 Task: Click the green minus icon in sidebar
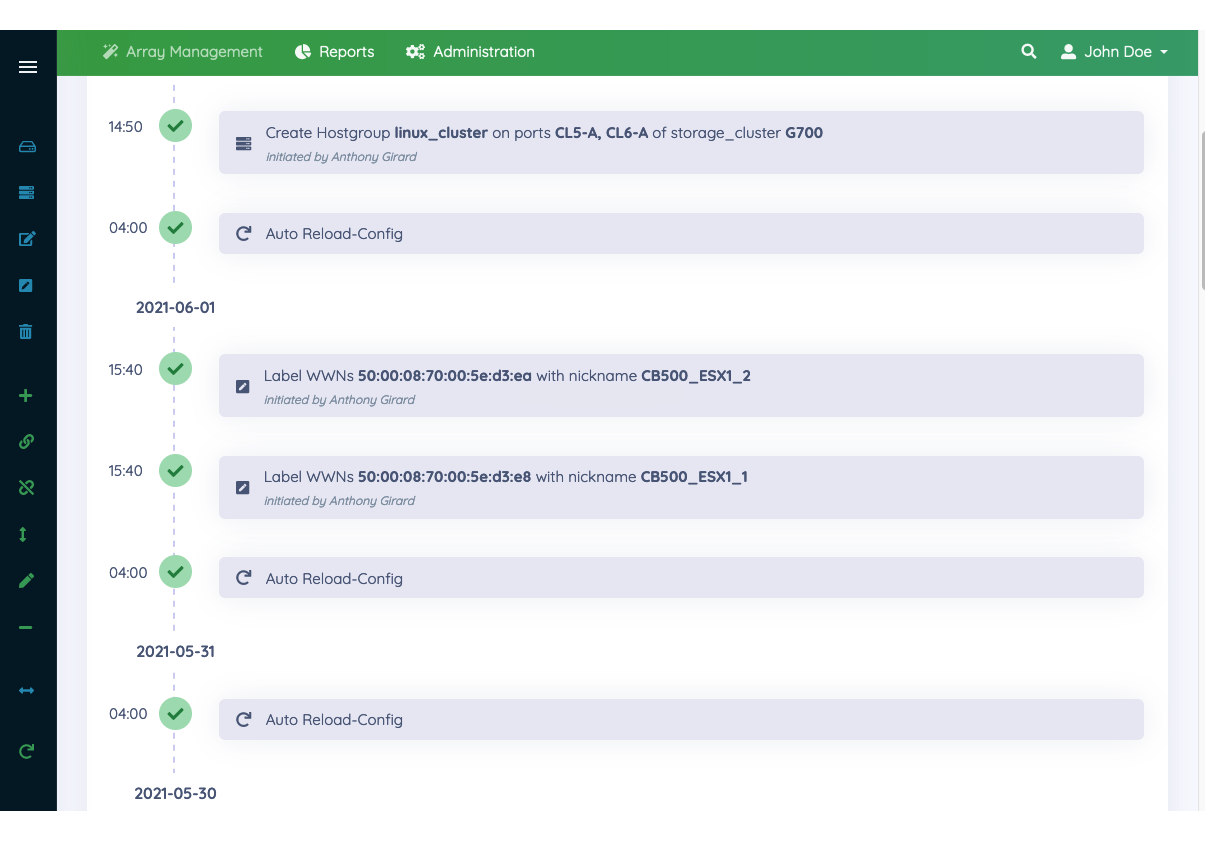click(x=26, y=627)
